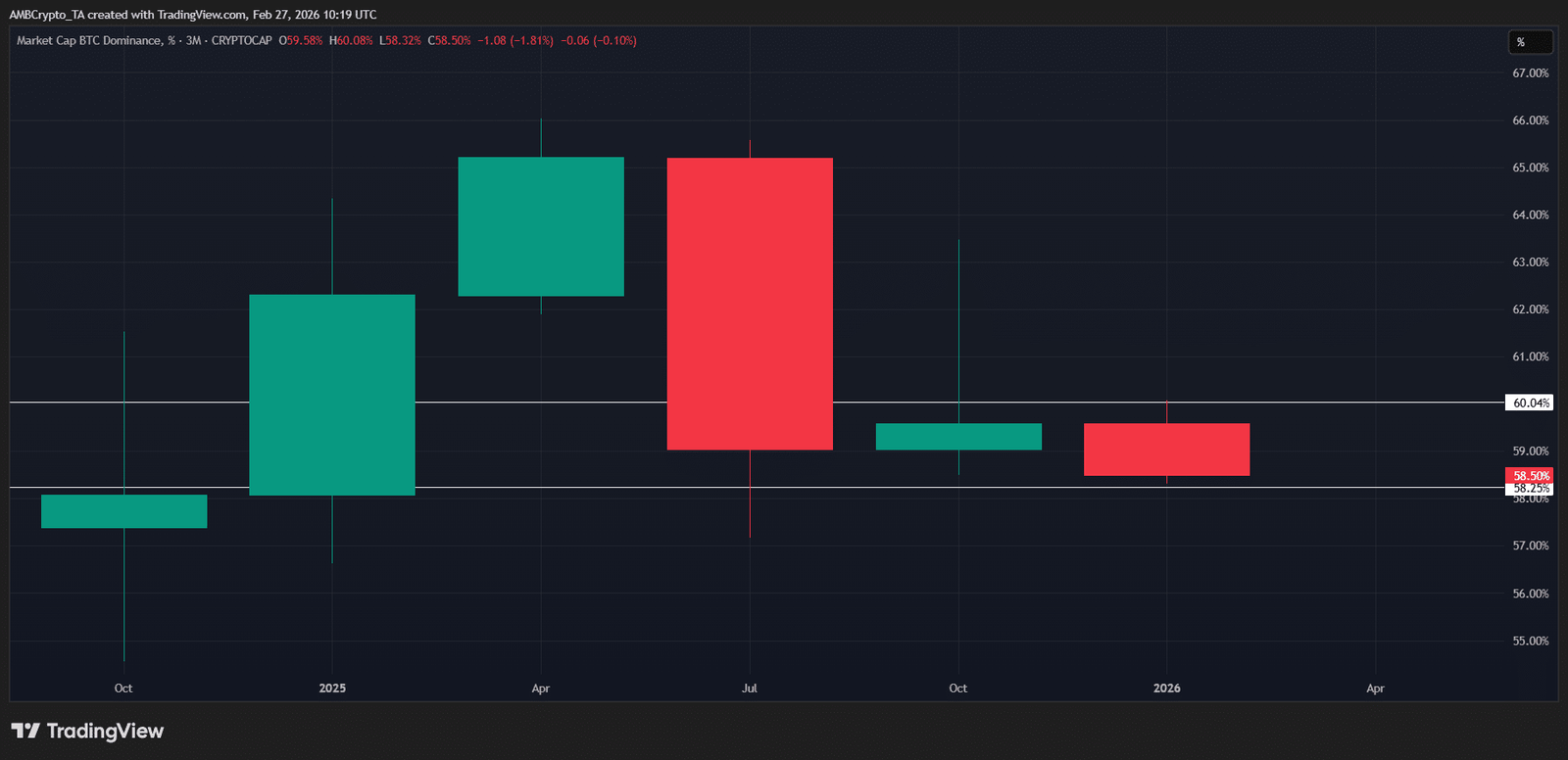Click the bold 2025 time axis label
The width and height of the screenshot is (1568, 760).
coord(332,689)
